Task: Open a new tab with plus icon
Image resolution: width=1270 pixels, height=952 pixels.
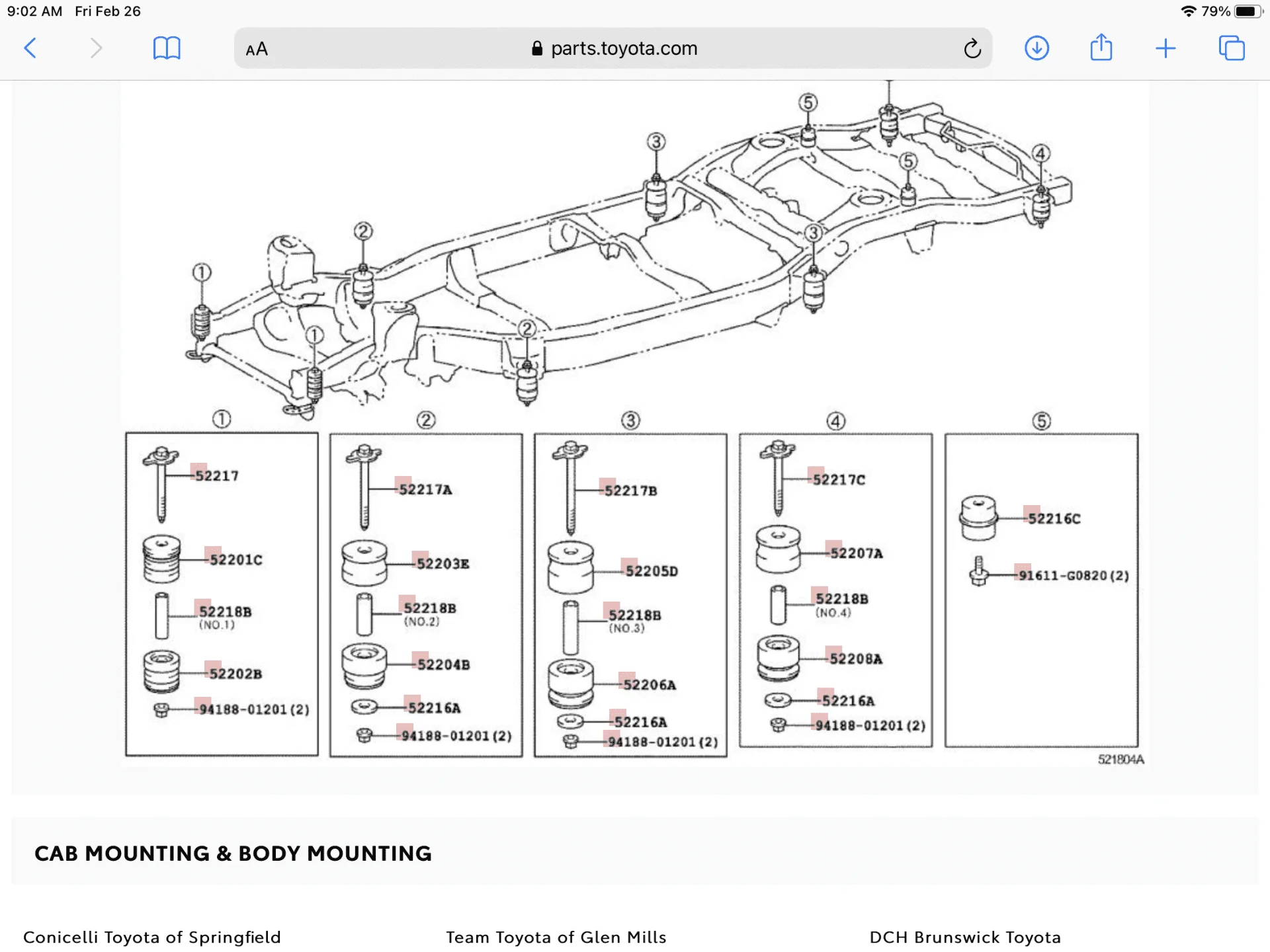Action: [x=1165, y=48]
